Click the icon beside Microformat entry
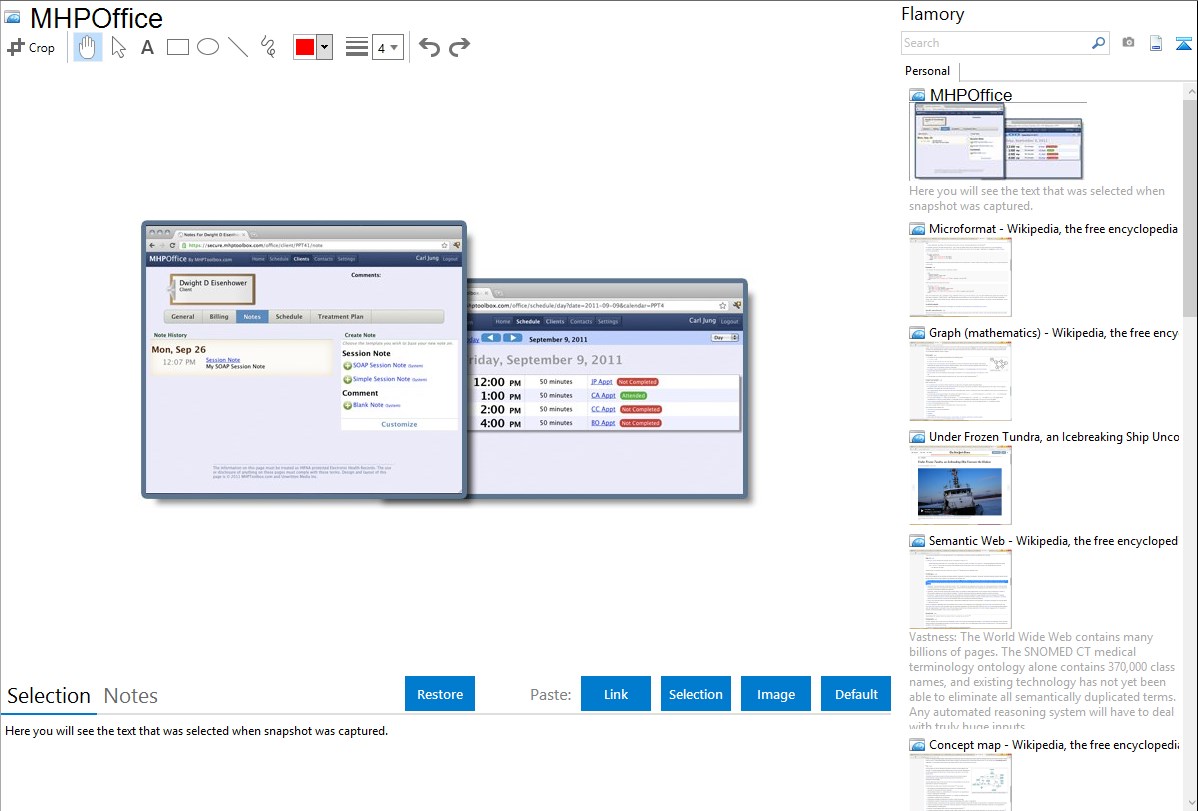Viewport: 1198px width, 811px height. (x=917, y=229)
